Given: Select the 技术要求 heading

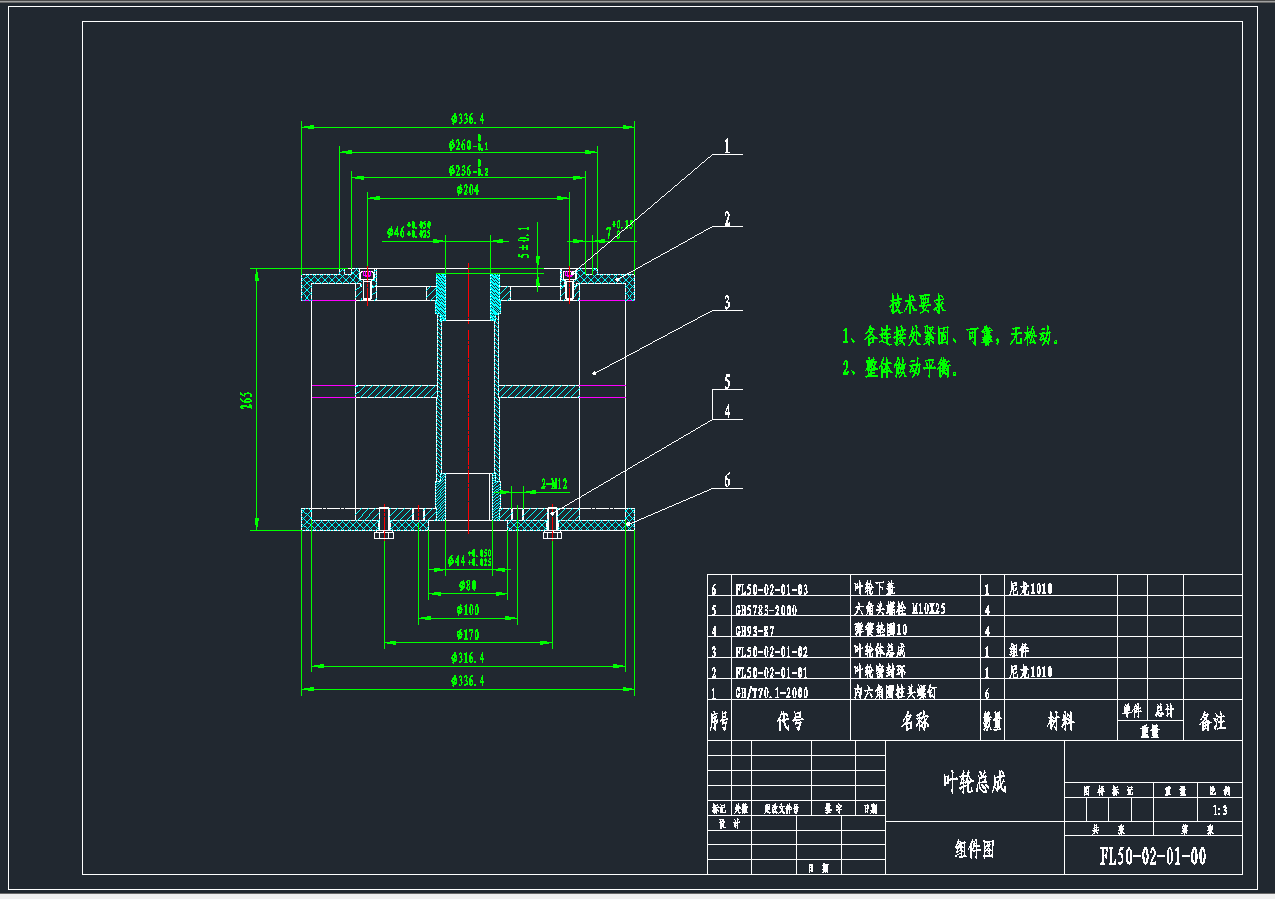Looking at the screenshot, I should click(918, 303).
